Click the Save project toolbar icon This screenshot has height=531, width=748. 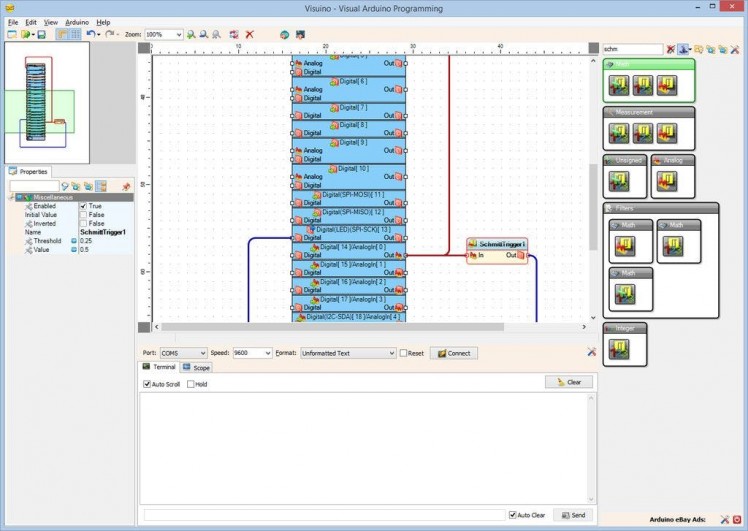(x=41, y=34)
